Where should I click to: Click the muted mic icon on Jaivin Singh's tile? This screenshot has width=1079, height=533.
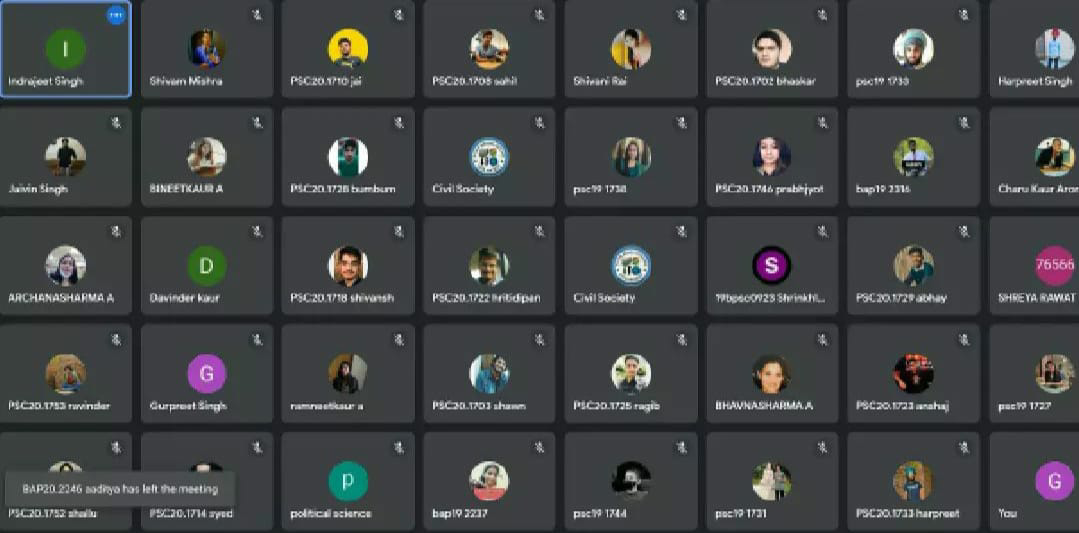[116, 123]
